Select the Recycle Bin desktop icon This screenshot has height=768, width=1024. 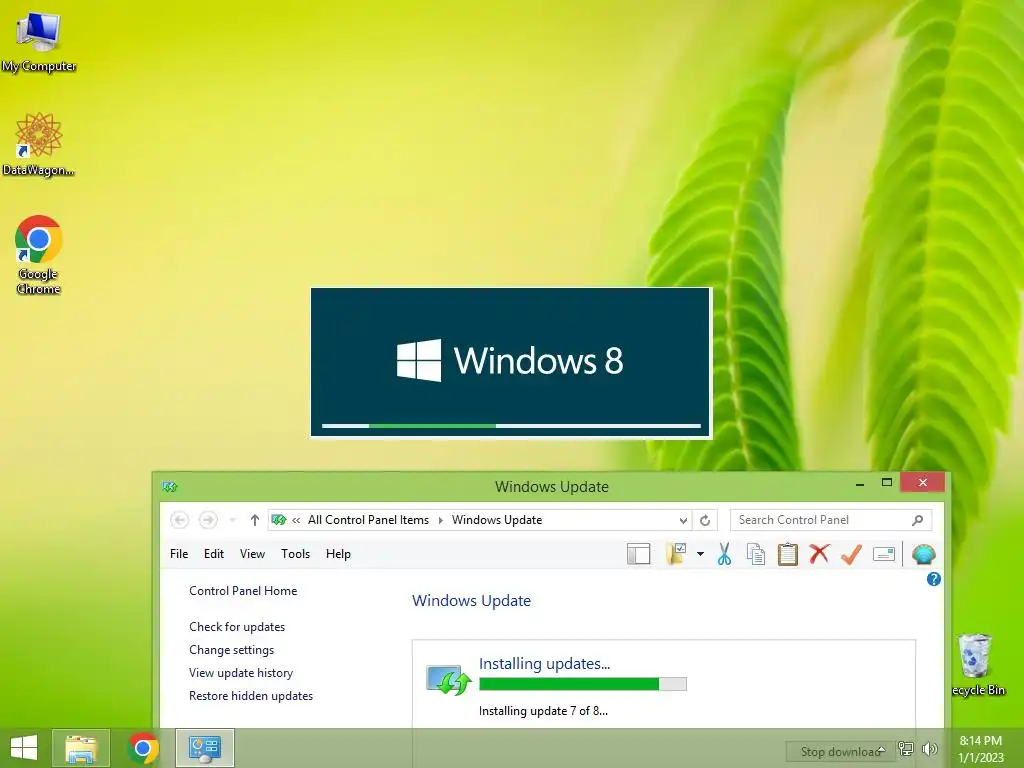(978, 665)
